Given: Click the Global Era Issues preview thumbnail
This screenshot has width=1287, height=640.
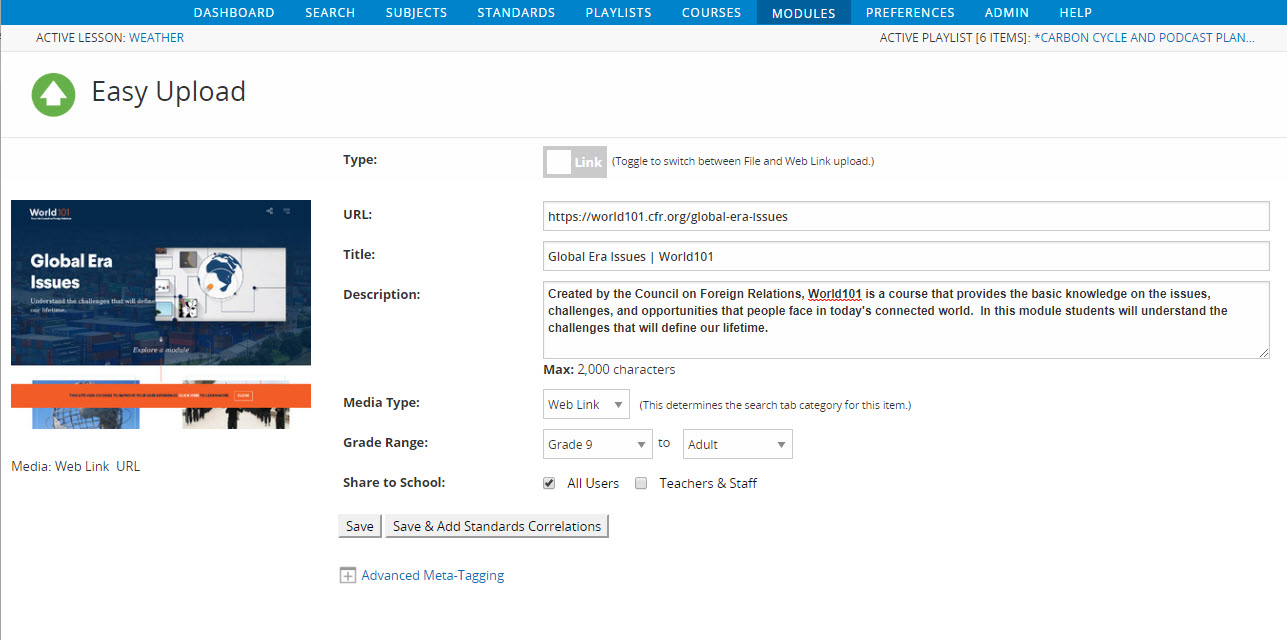Looking at the screenshot, I should point(161,314).
